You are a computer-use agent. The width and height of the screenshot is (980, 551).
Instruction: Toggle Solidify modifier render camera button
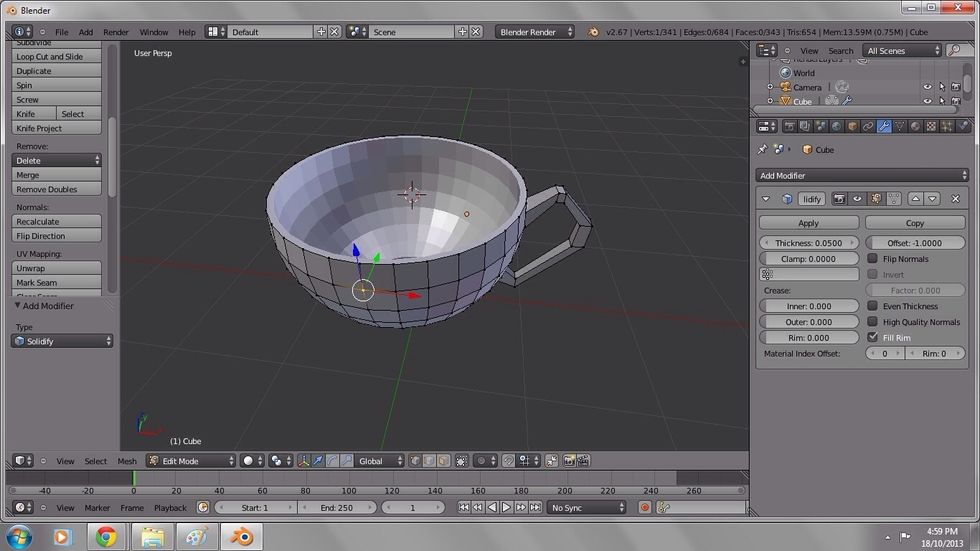(x=839, y=199)
